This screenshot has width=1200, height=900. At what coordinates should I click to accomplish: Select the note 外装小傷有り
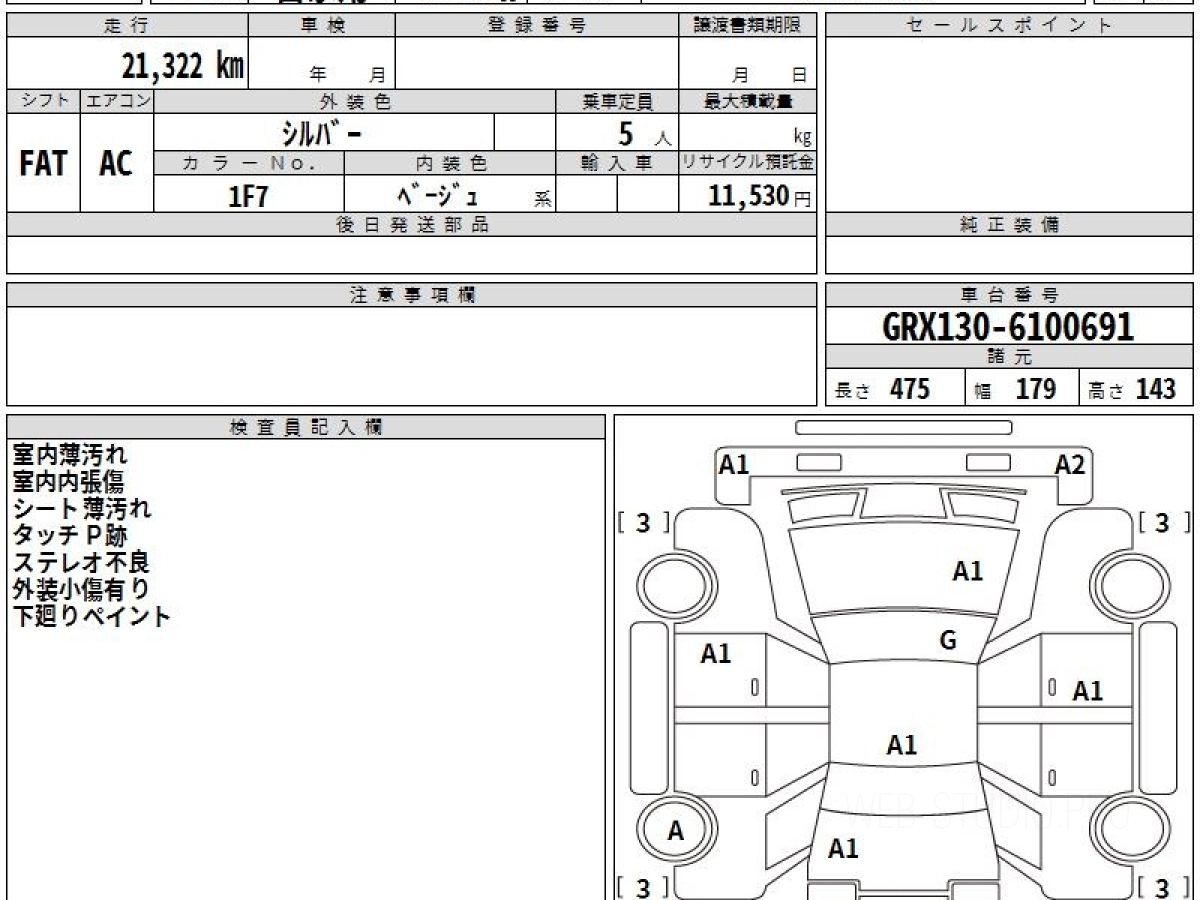[81, 590]
